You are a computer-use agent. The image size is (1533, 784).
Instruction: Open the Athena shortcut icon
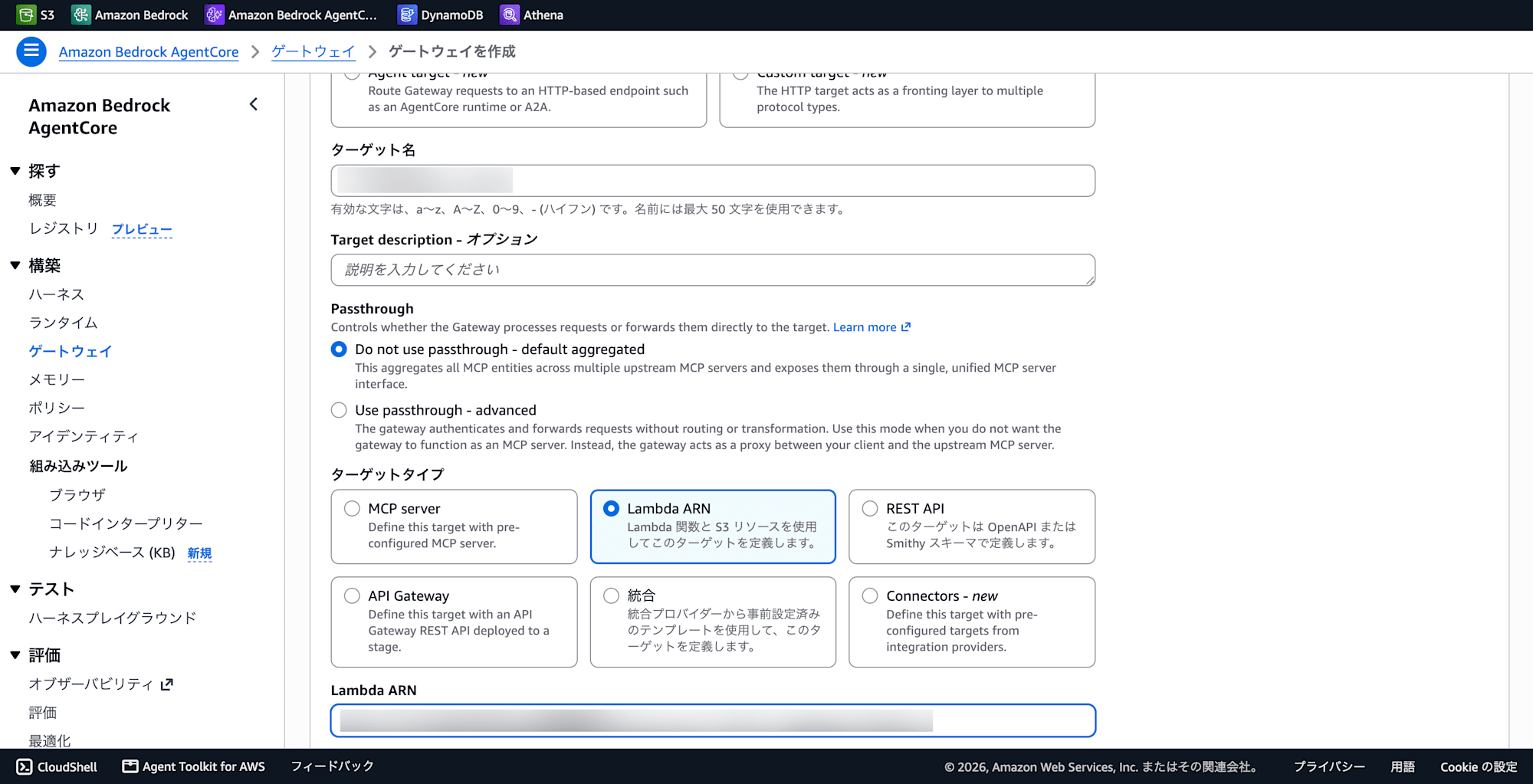point(510,15)
